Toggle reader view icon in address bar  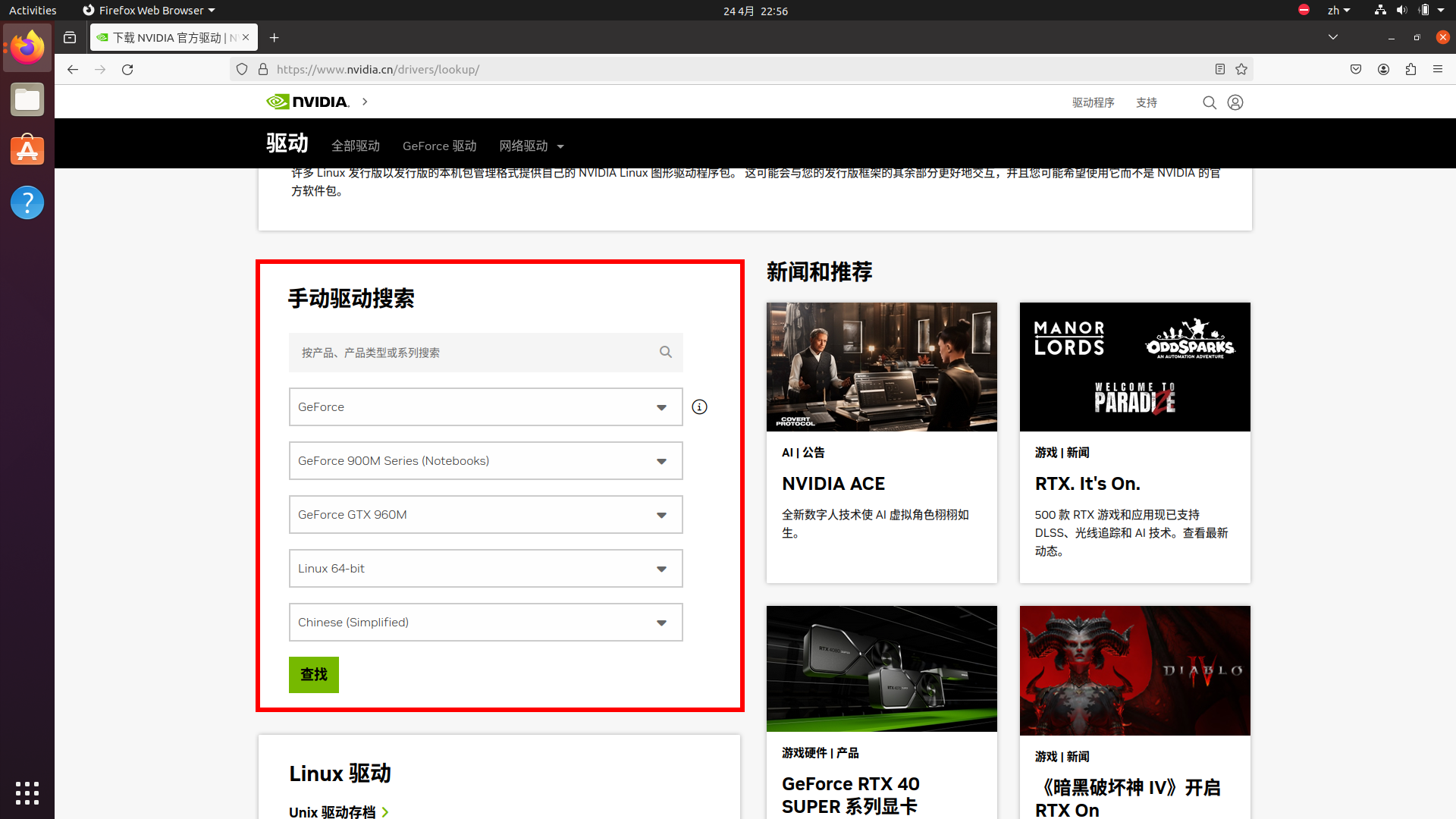1220,69
